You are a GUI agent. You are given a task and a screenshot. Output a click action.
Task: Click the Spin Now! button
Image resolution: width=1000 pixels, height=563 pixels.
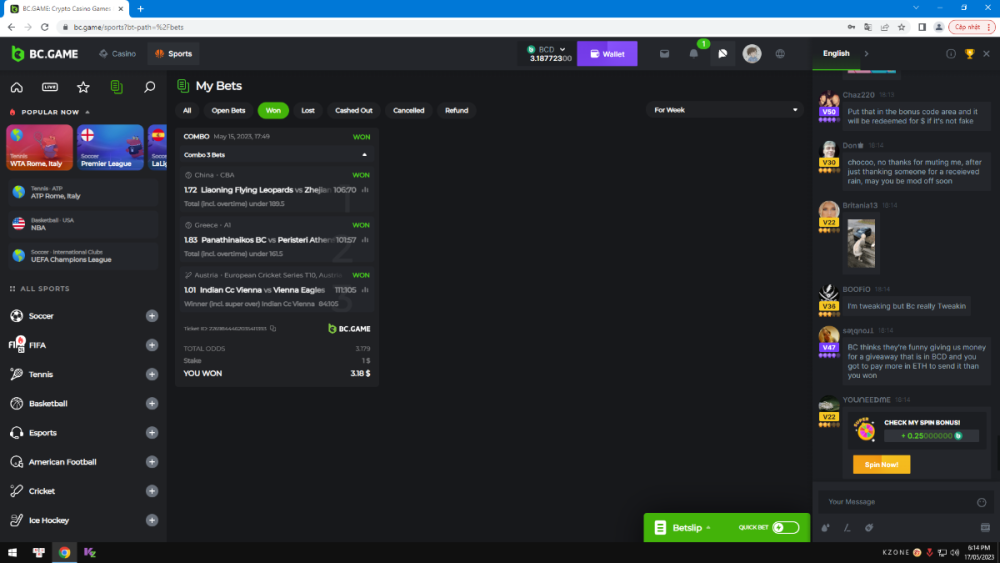tap(881, 465)
